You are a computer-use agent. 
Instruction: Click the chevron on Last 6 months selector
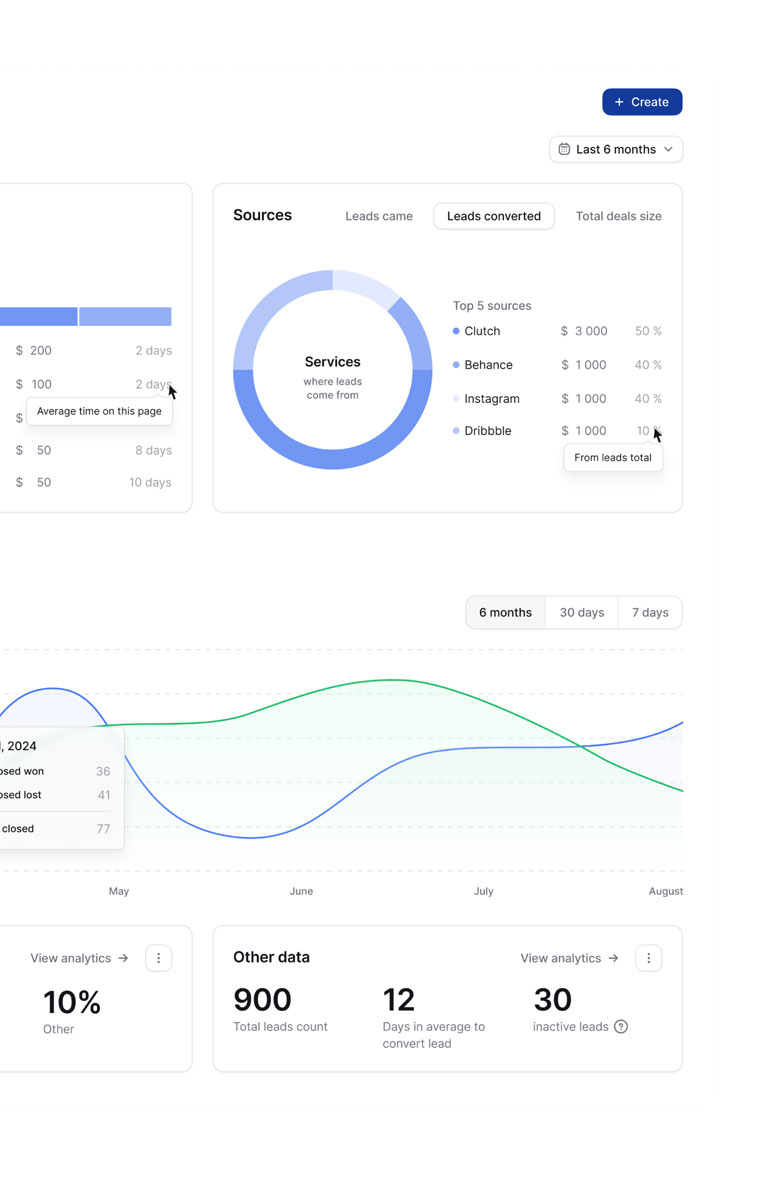[x=668, y=149]
